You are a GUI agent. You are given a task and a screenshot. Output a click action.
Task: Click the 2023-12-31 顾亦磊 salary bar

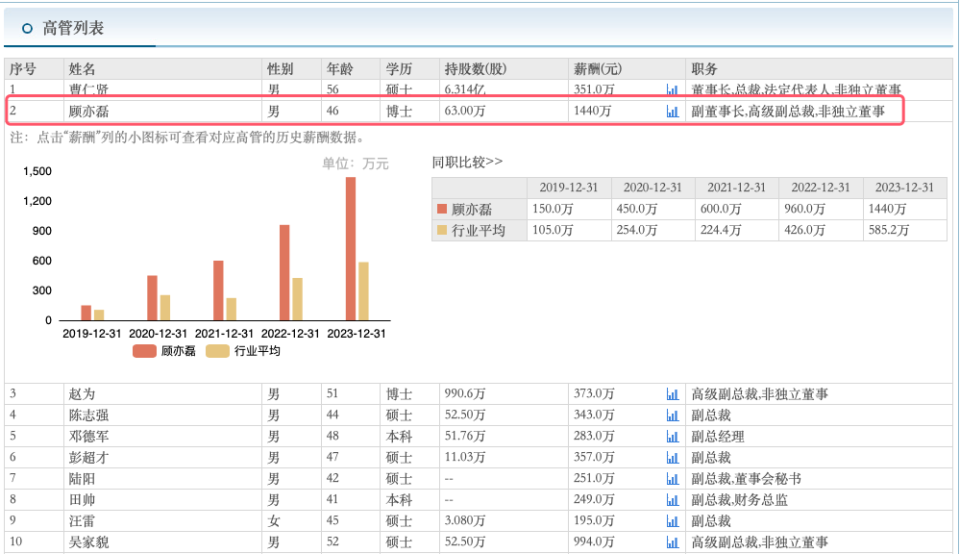click(x=350, y=249)
